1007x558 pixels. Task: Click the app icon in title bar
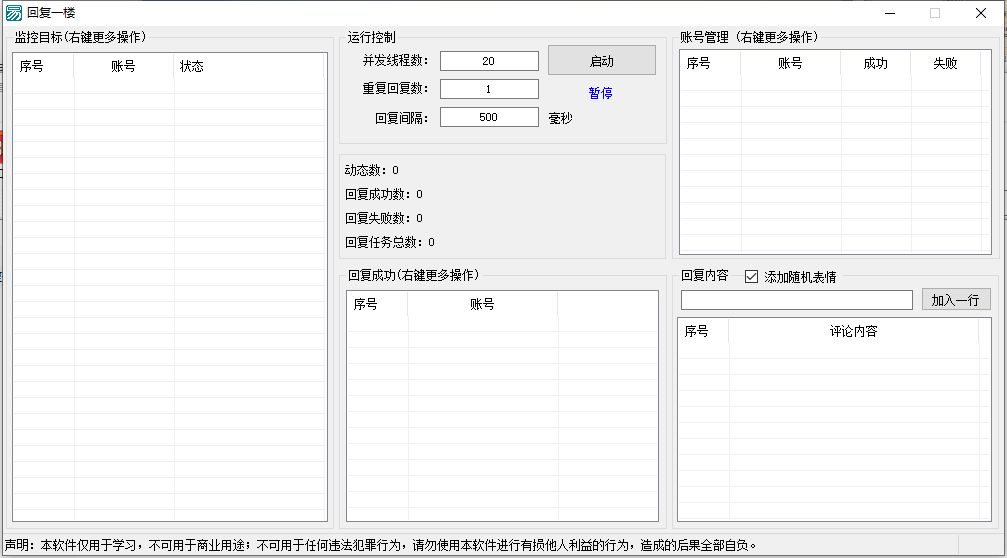coord(14,13)
